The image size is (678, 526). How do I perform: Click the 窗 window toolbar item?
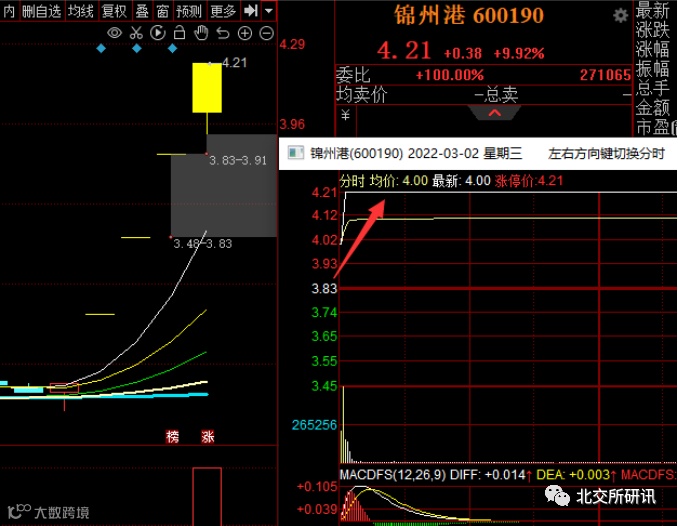point(162,10)
